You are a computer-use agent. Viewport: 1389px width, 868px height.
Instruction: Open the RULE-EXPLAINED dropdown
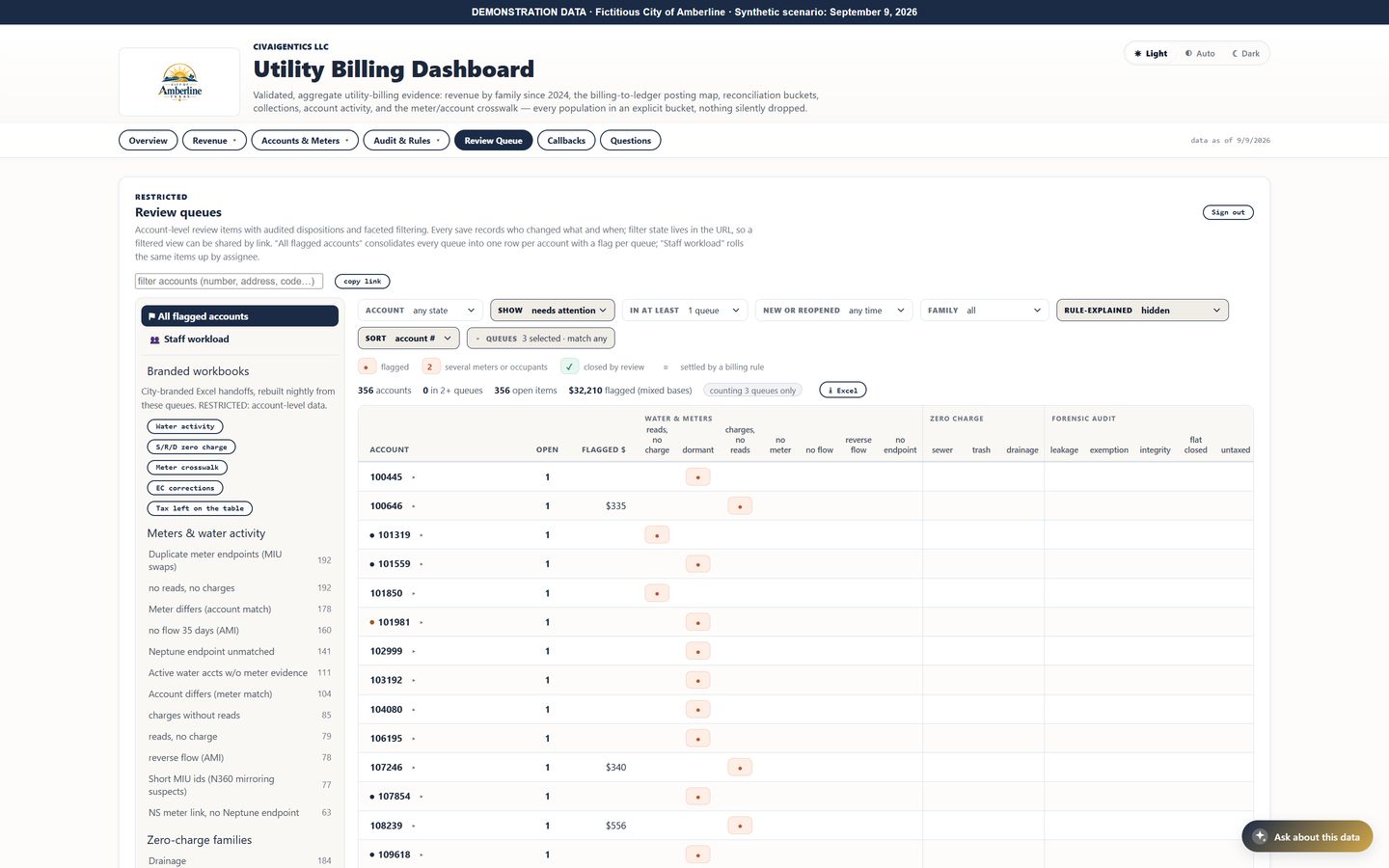tap(1142, 311)
